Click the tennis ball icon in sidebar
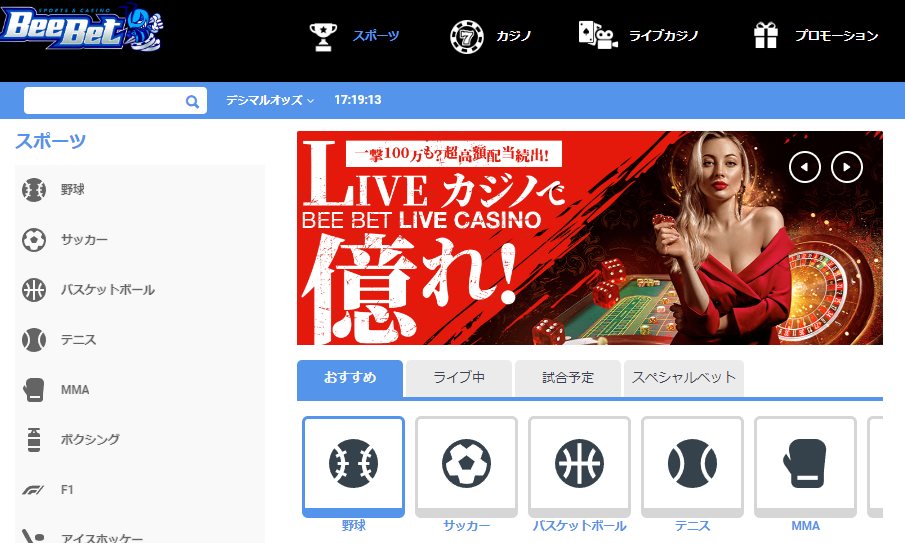This screenshot has height=543, width=905. 34,340
